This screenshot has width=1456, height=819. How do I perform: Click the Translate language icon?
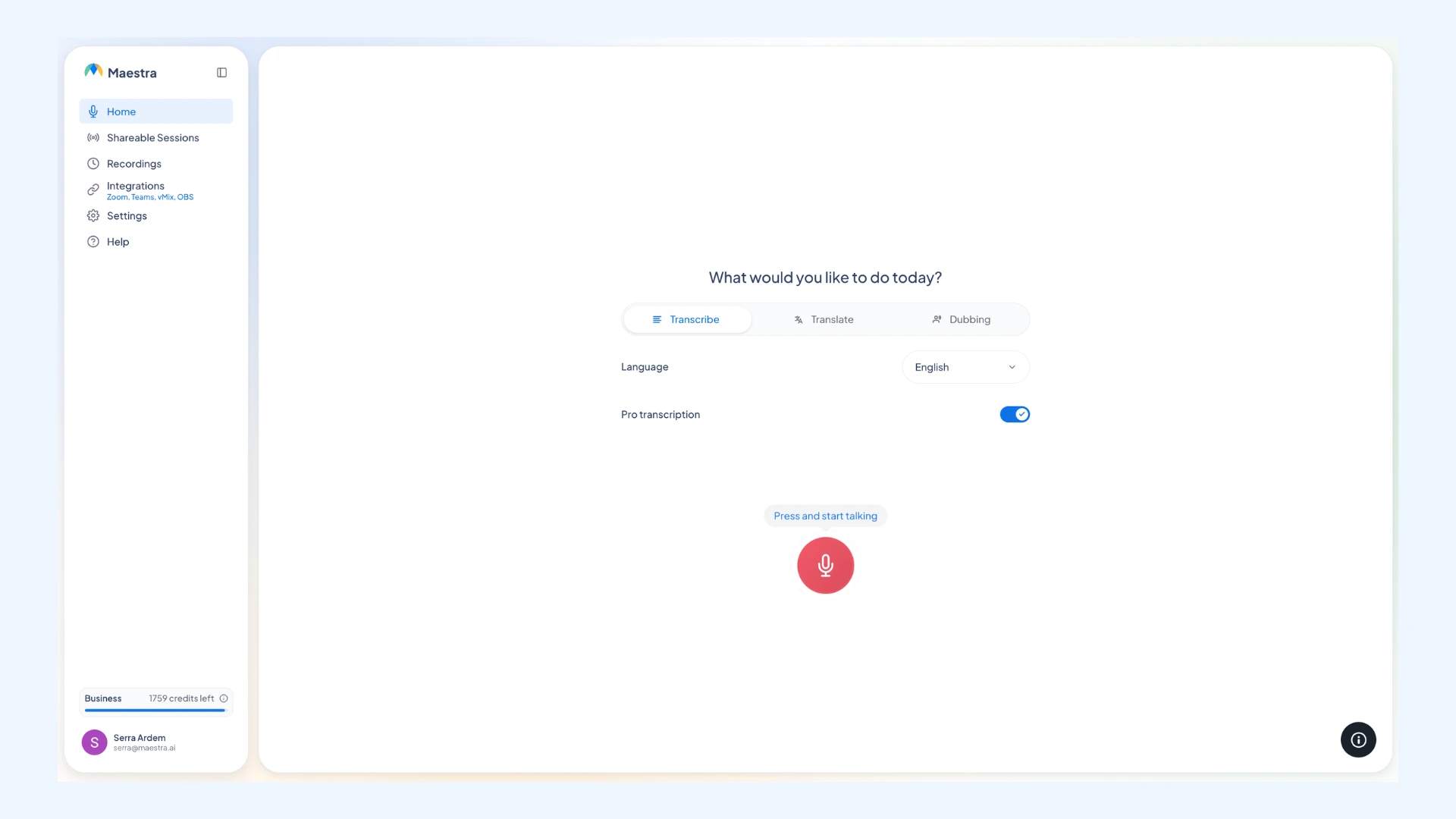(798, 320)
